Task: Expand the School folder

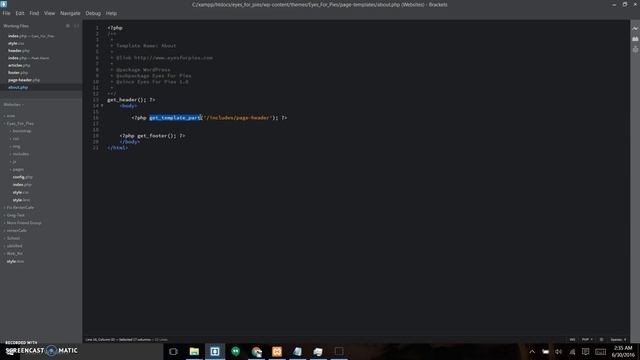Action: [x=13, y=238]
